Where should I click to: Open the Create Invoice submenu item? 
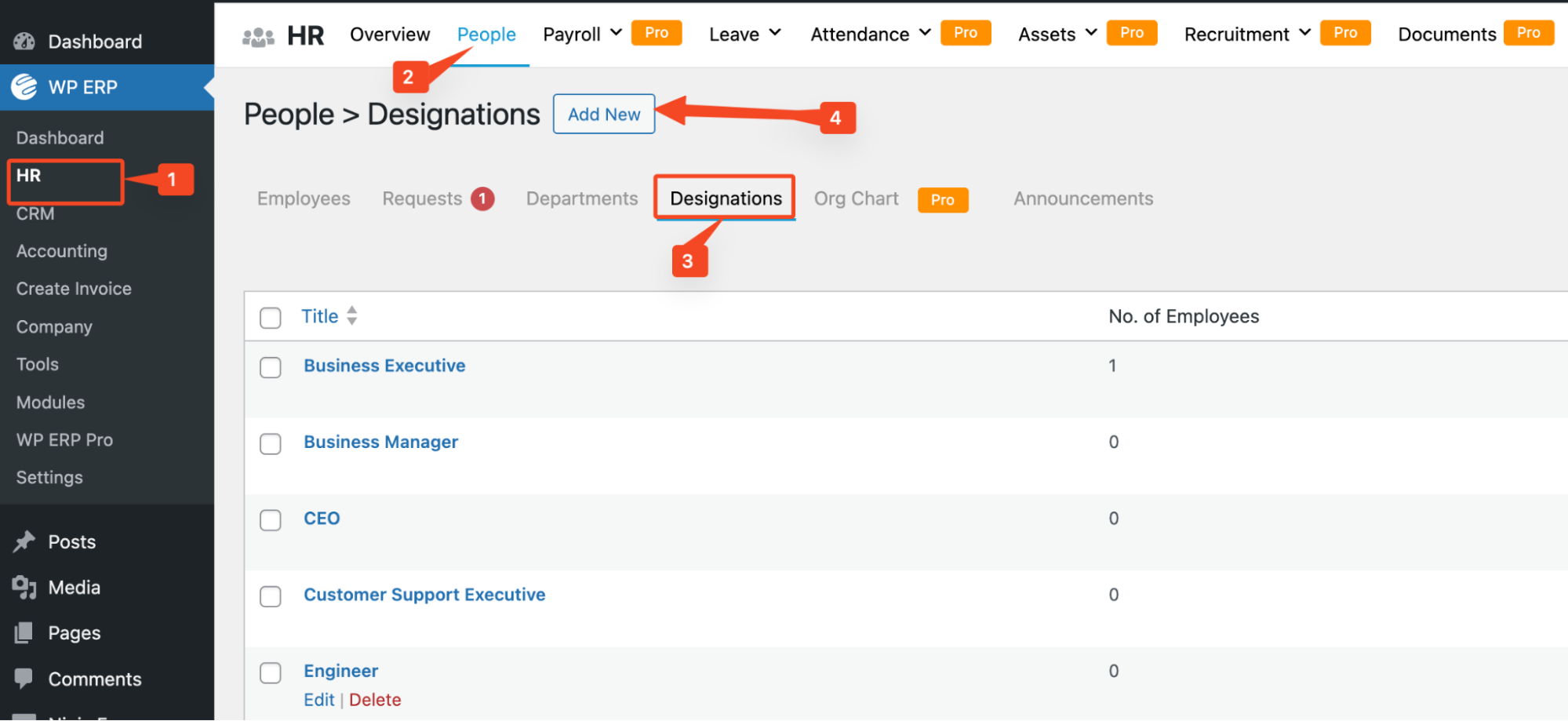point(74,289)
